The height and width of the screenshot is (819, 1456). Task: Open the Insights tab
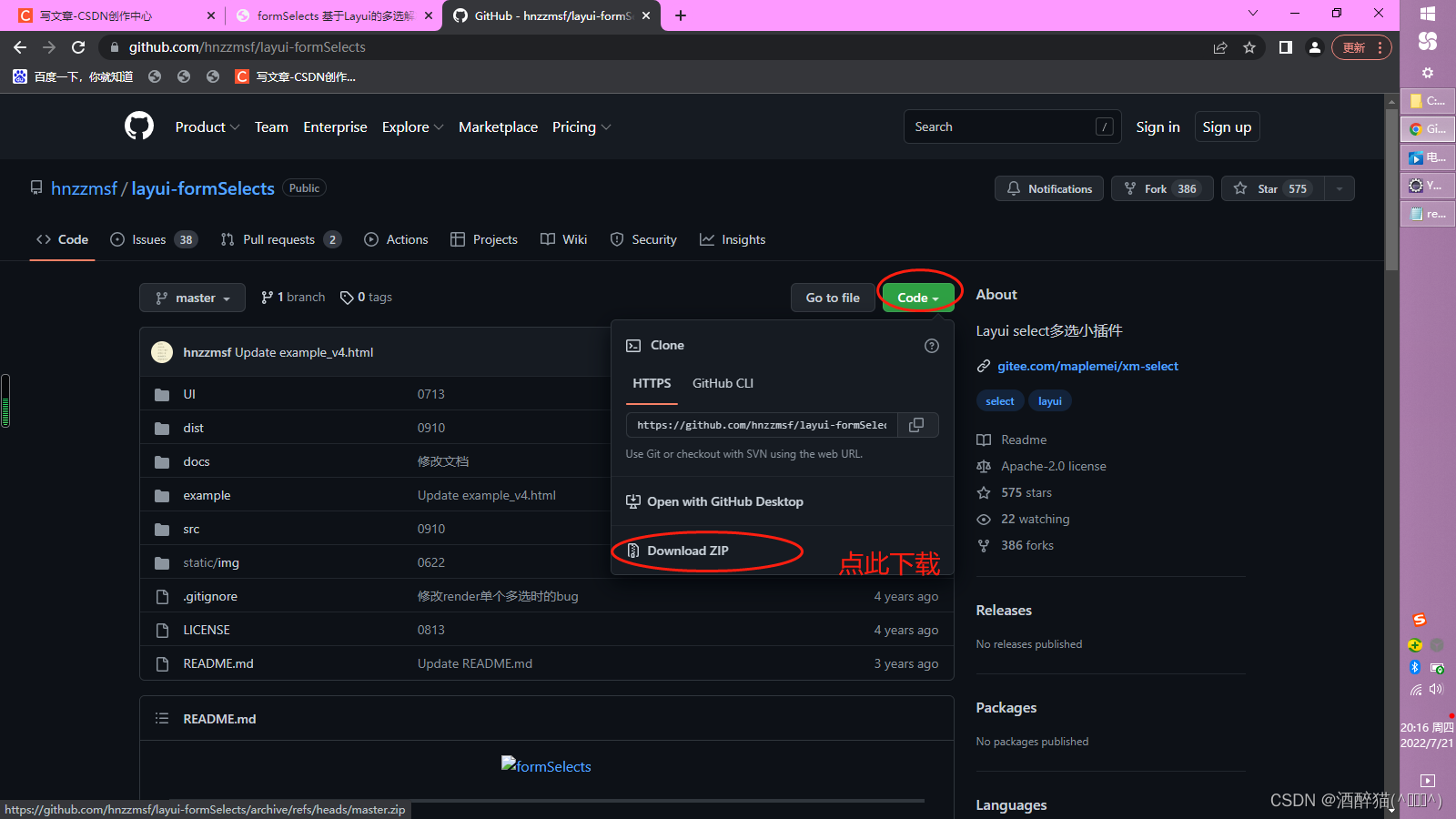coord(733,239)
